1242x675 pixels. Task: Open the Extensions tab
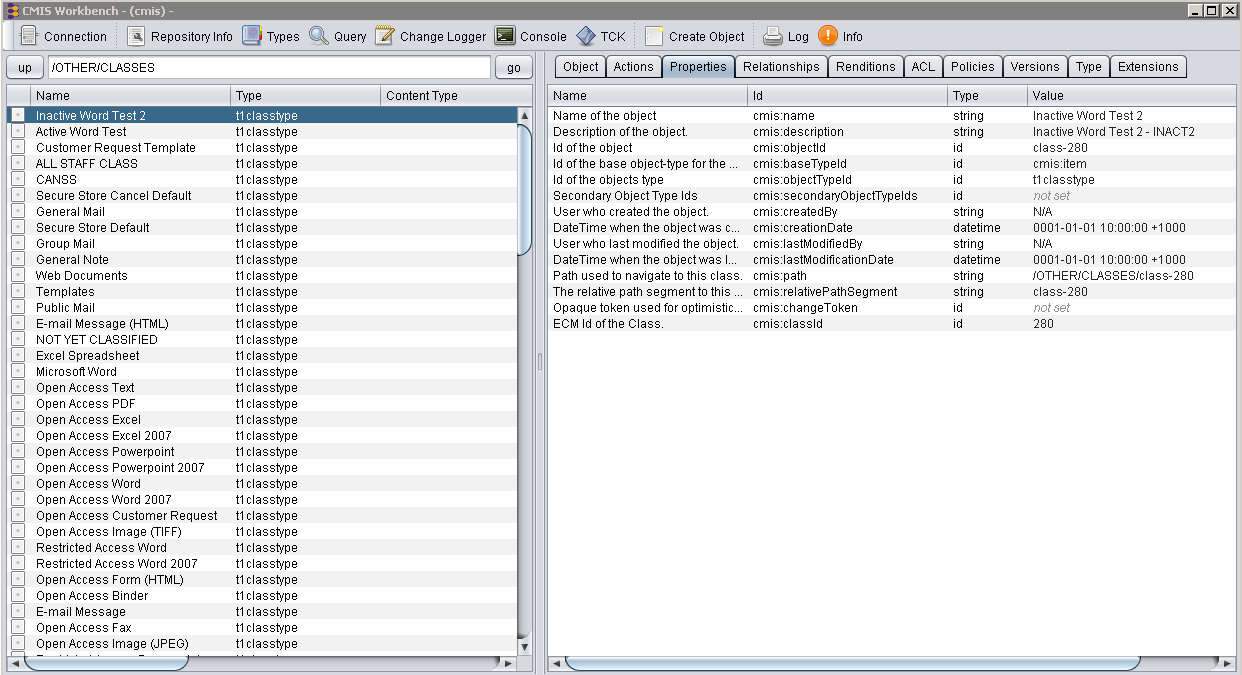1148,67
